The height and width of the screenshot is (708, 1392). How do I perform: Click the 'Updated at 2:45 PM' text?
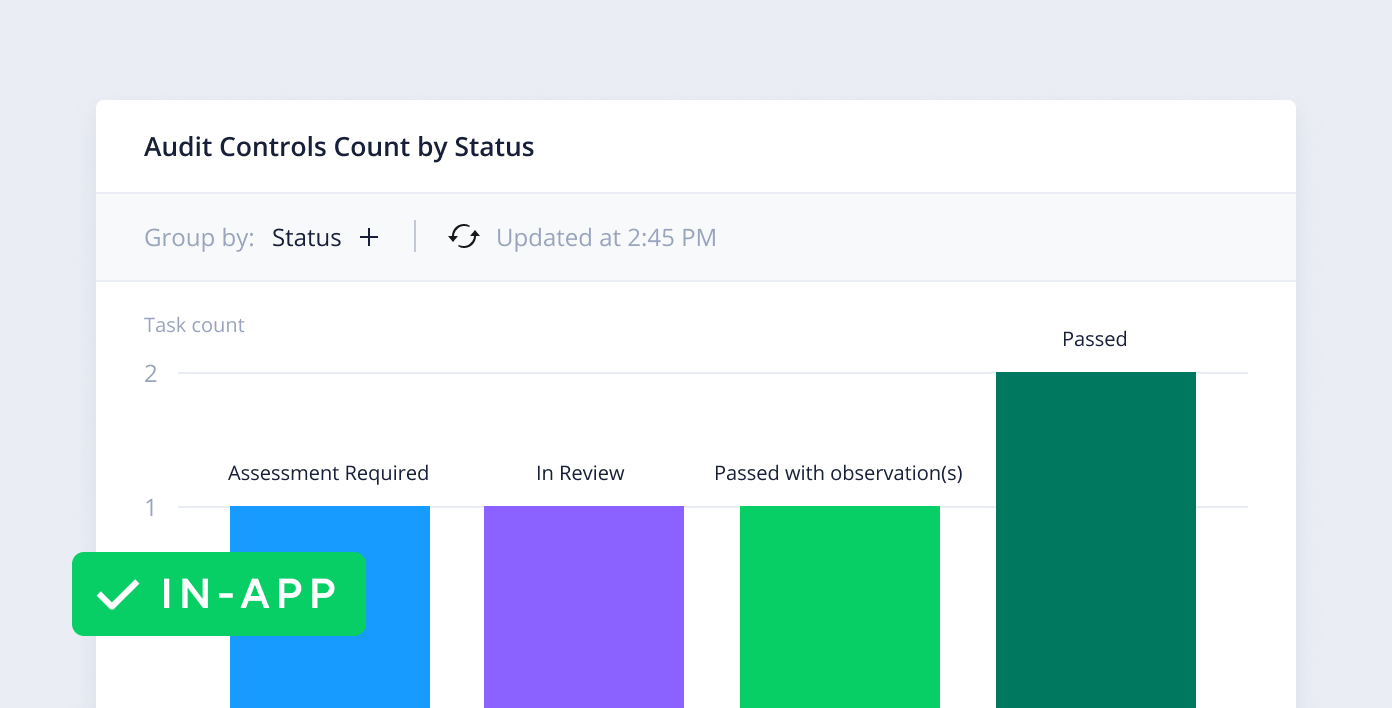point(606,238)
